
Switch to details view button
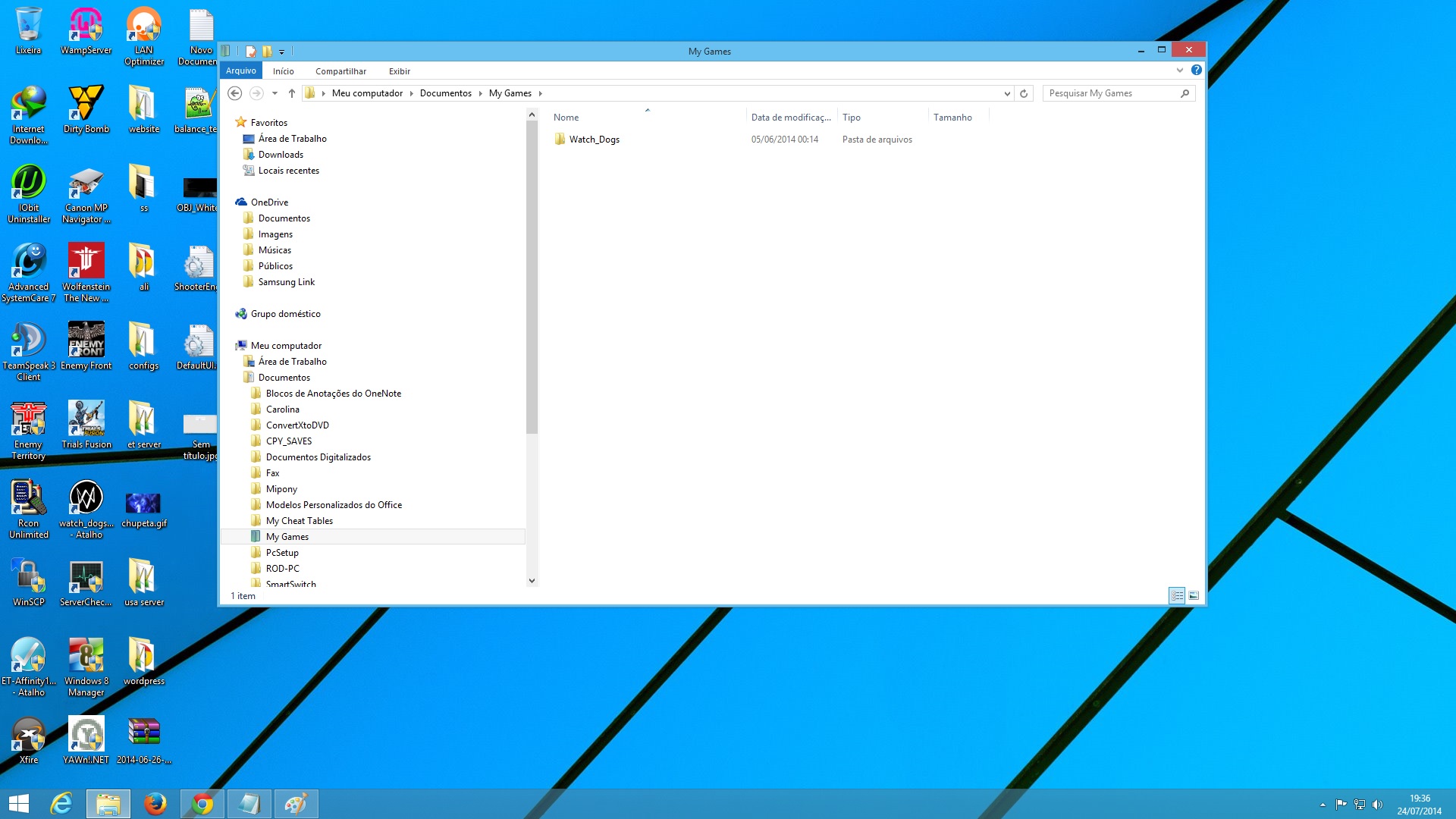point(1177,596)
